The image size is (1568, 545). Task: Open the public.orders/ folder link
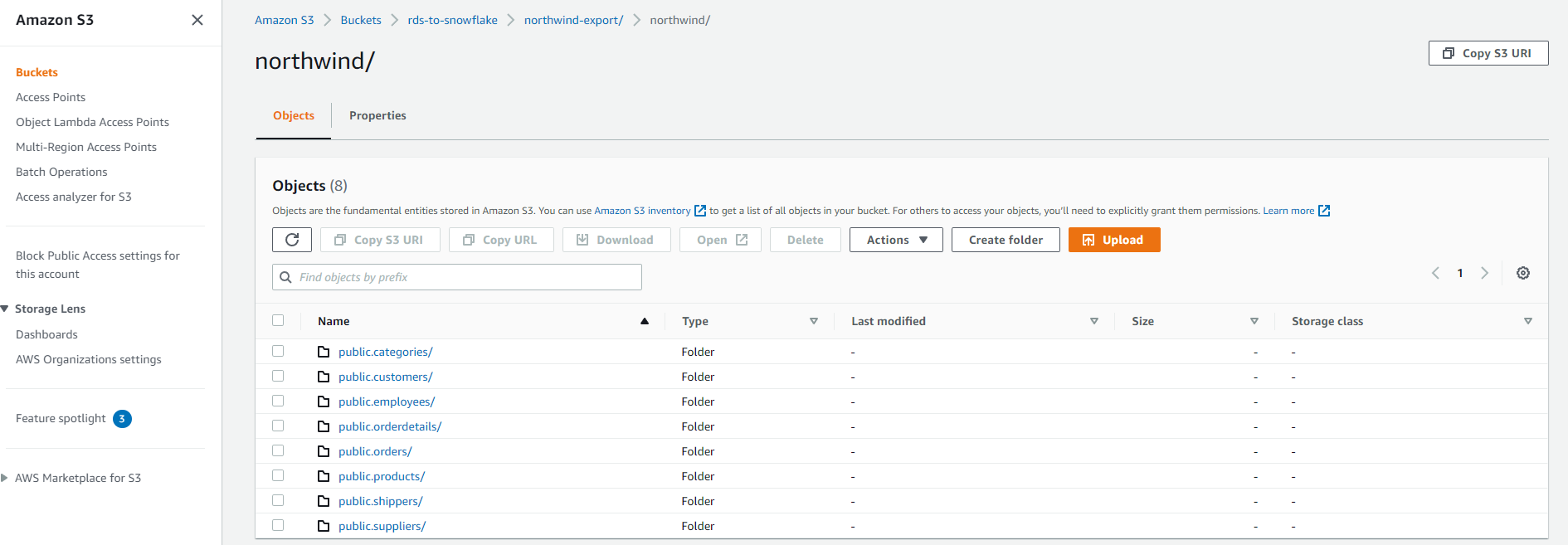tap(375, 451)
